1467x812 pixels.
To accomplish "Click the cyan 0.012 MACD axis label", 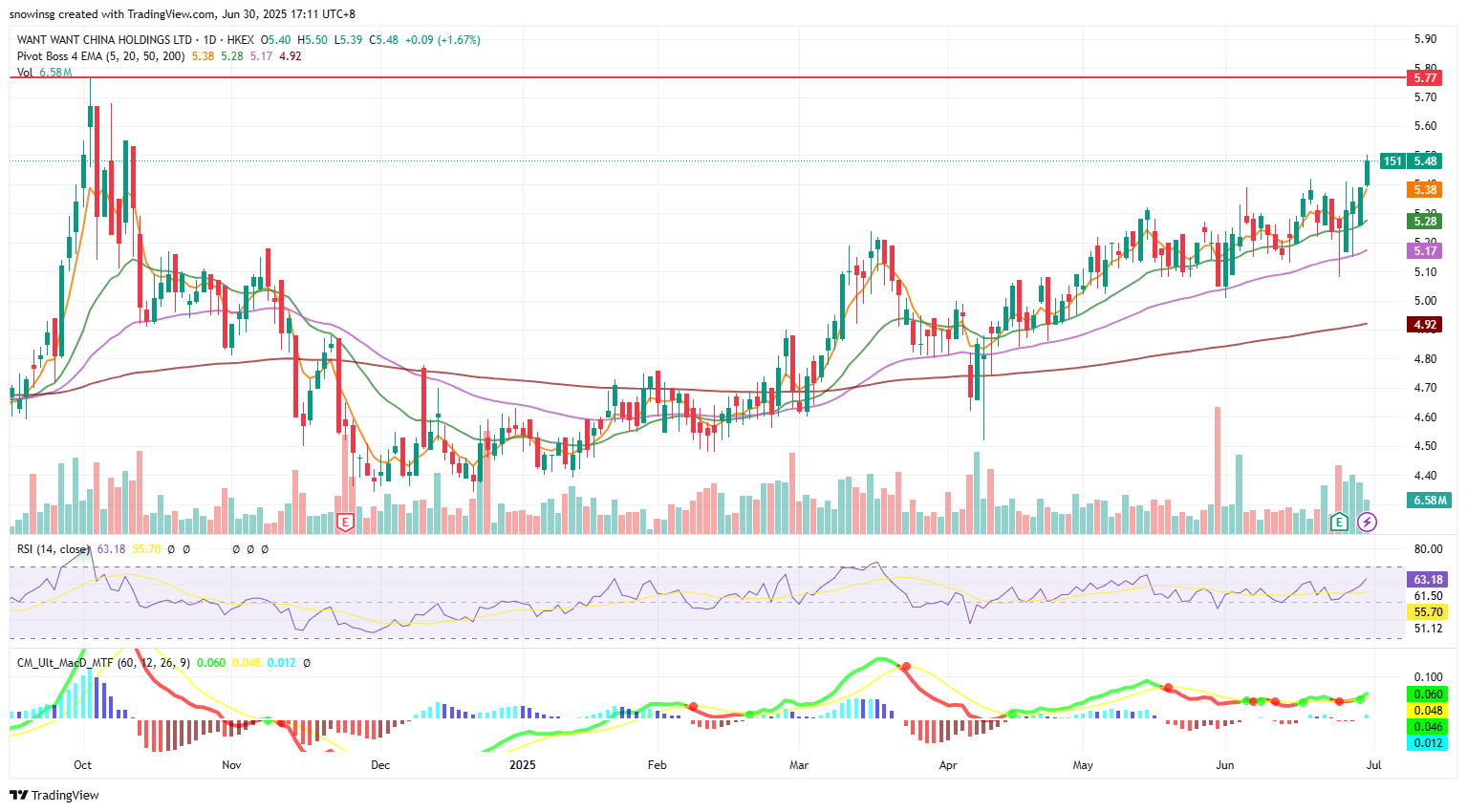I will [x=1428, y=742].
